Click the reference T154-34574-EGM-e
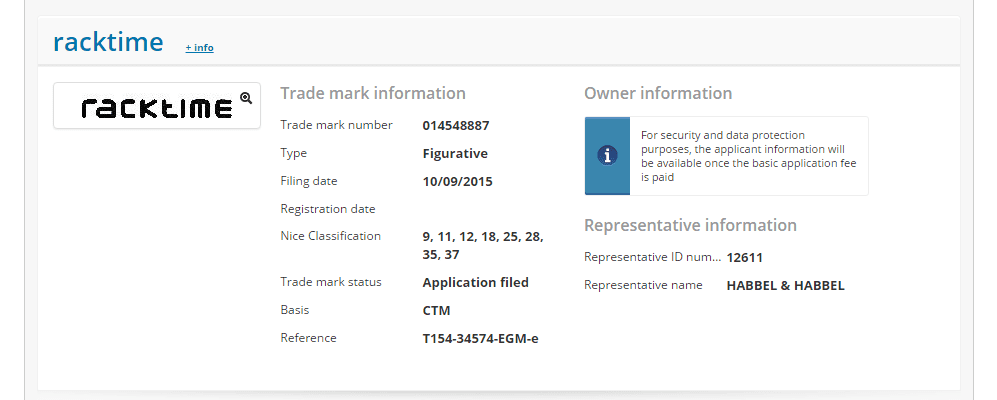This screenshot has width=997, height=400. (x=480, y=338)
